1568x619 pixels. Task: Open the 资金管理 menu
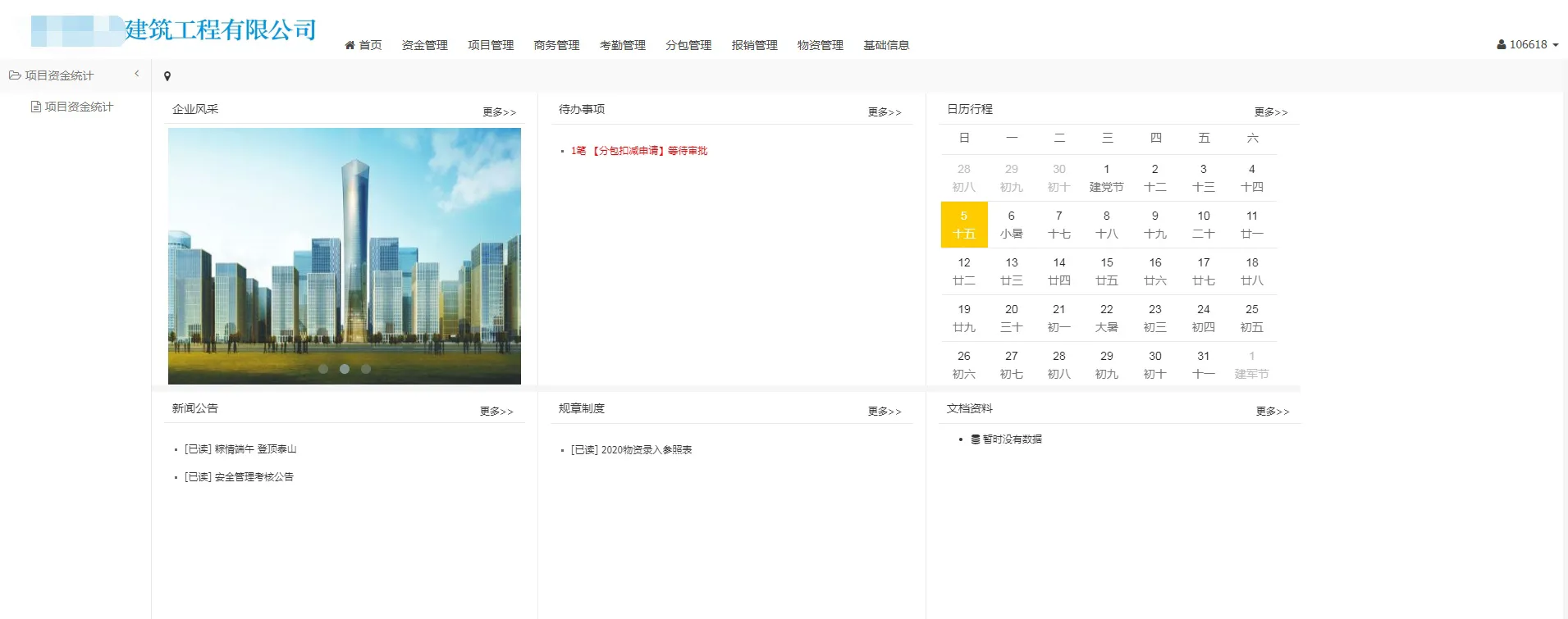pos(425,45)
